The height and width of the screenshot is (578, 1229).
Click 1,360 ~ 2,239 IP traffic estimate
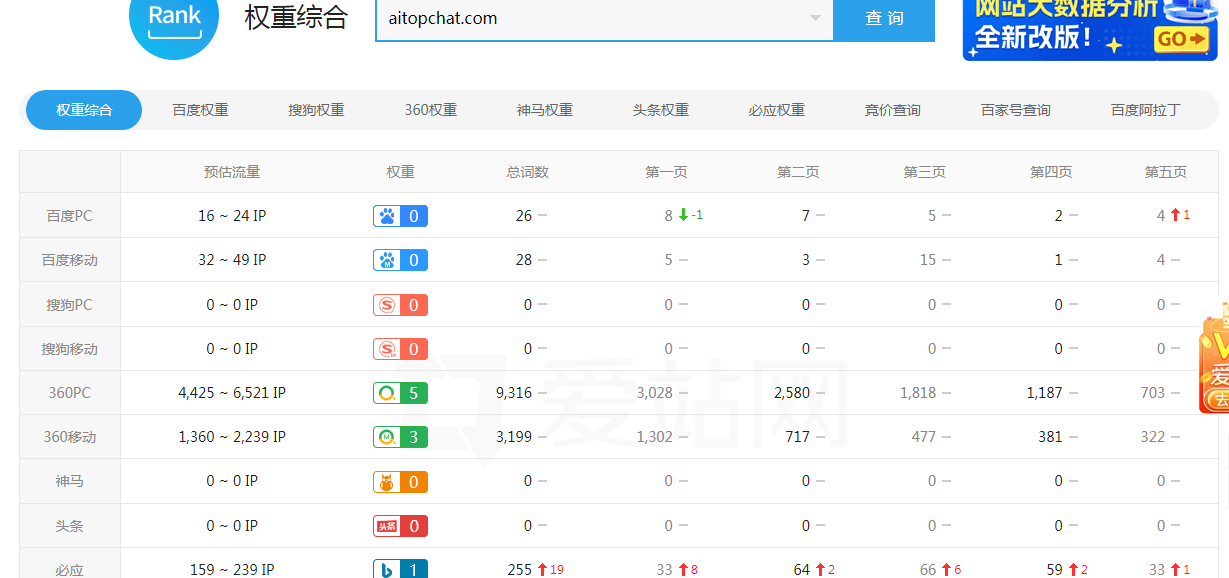[232, 436]
